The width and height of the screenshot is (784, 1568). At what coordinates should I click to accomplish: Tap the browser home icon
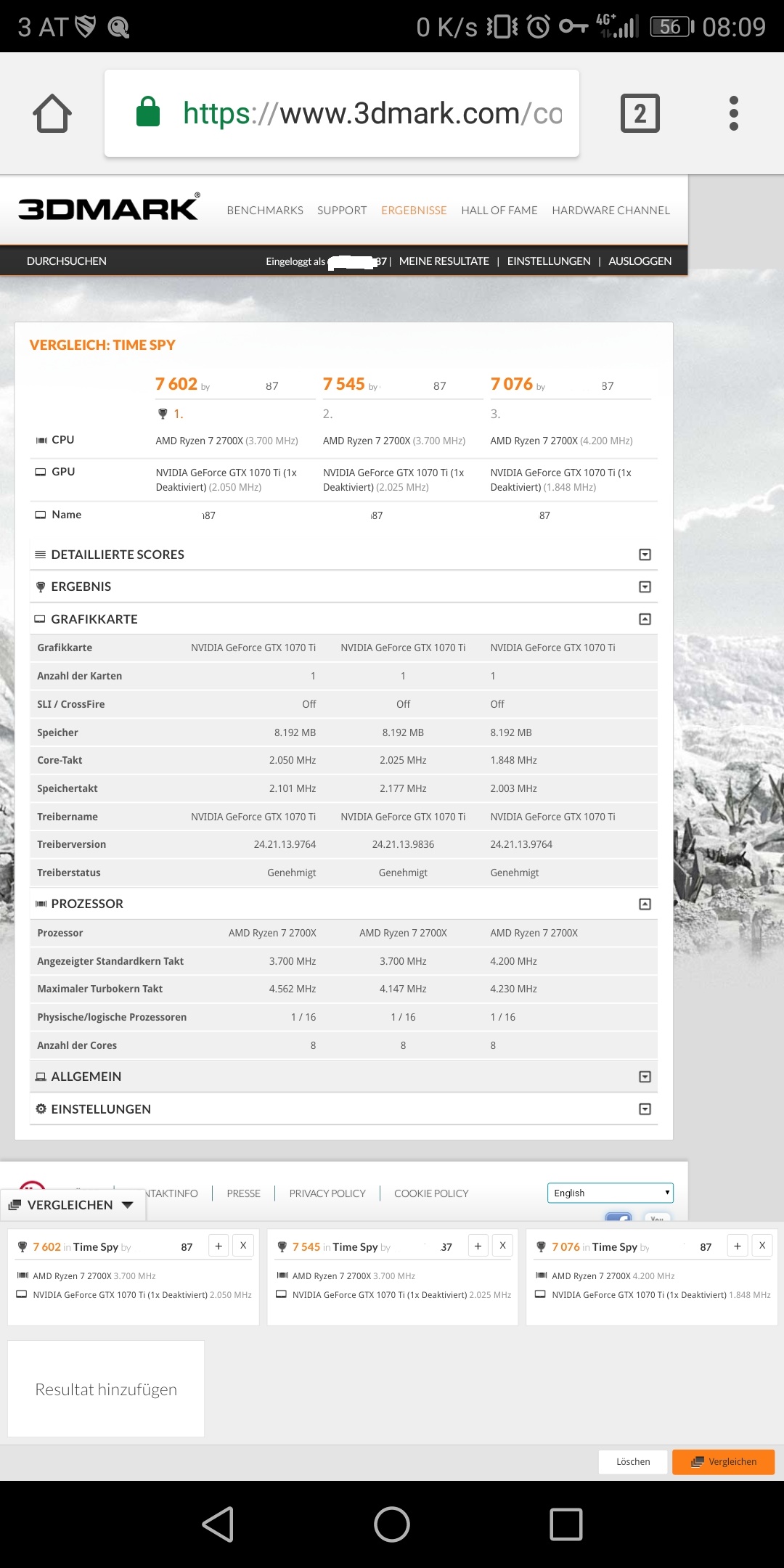coord(52,113)
